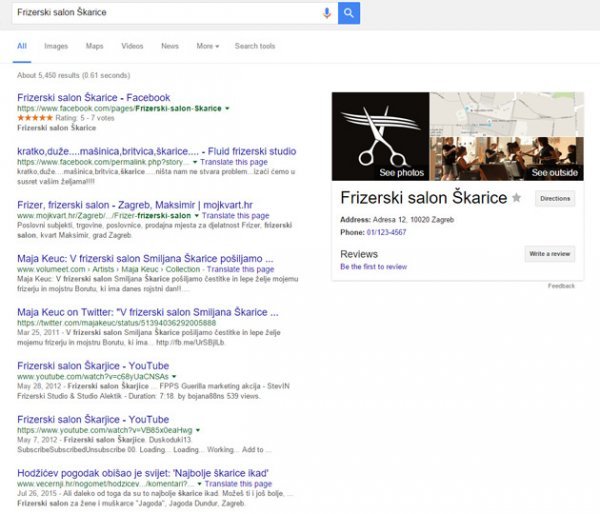
Task: Switch to the Images tab
Action: [x=56, y=46]
